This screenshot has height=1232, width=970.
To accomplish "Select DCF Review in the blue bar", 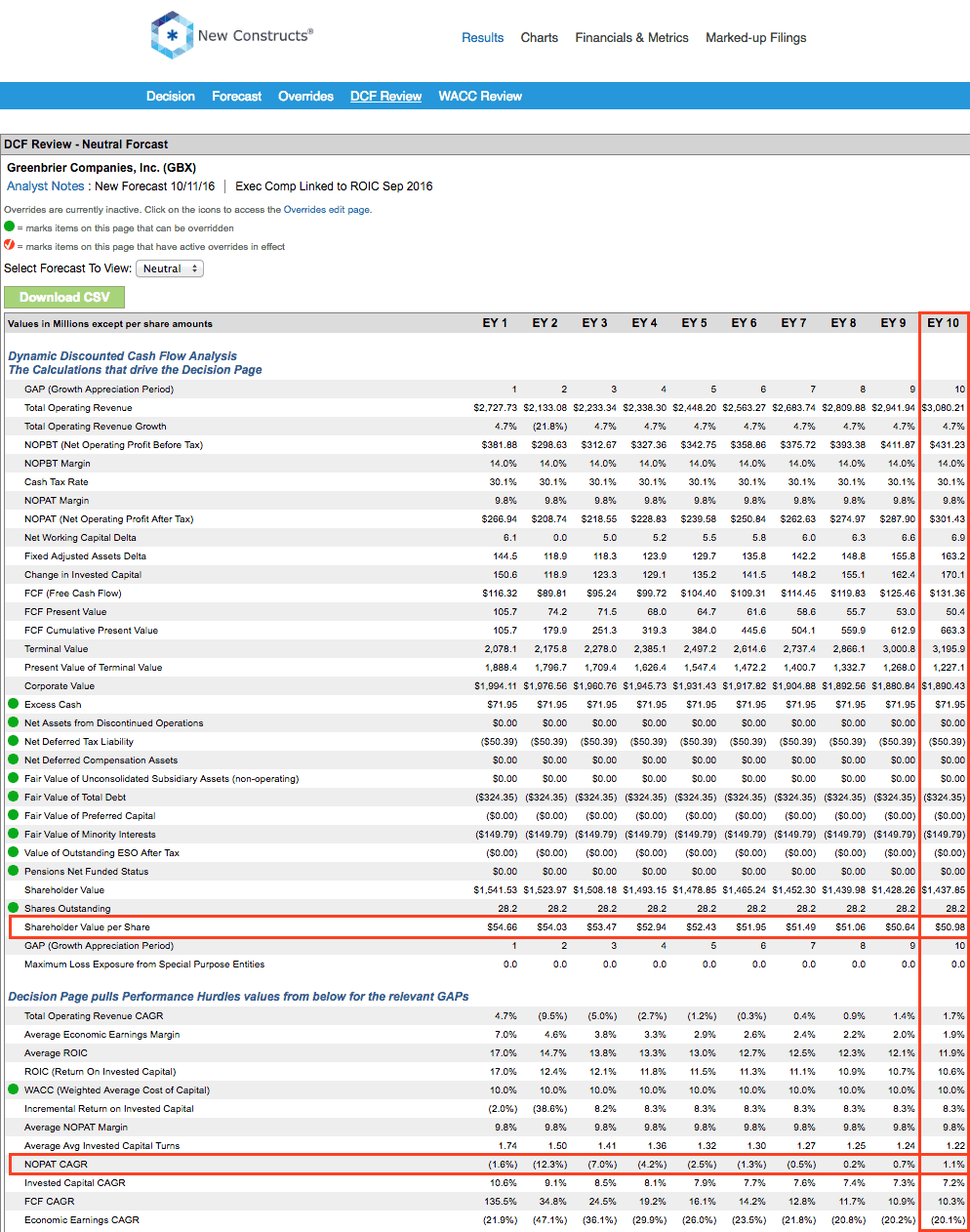I will point(386,96).
